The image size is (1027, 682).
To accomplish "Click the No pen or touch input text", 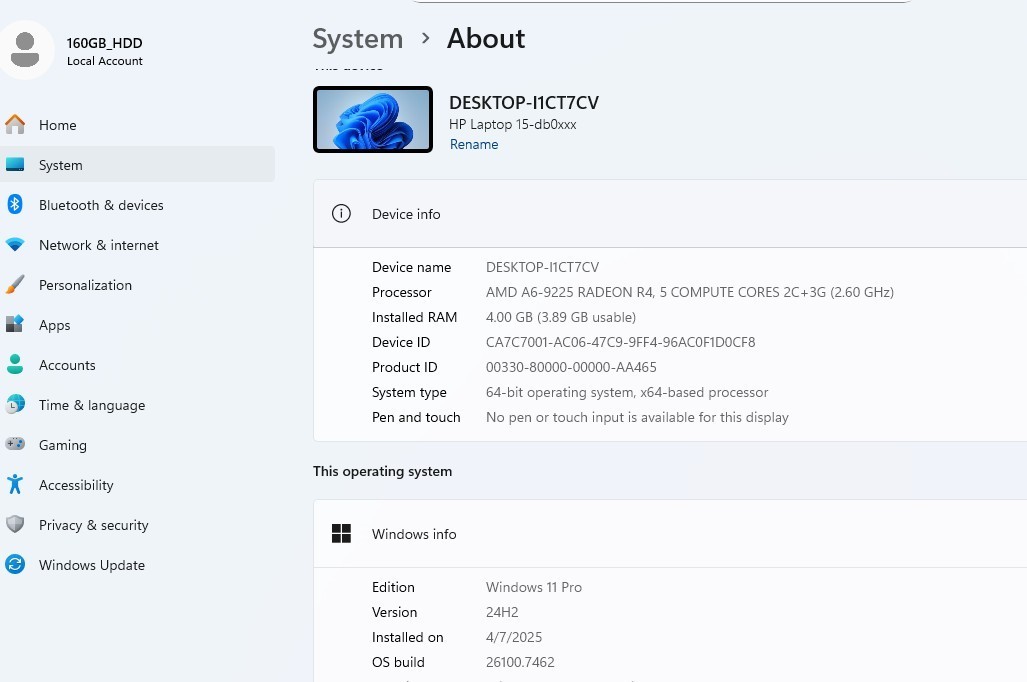I will pyautogui.click(x=637, y=417).
